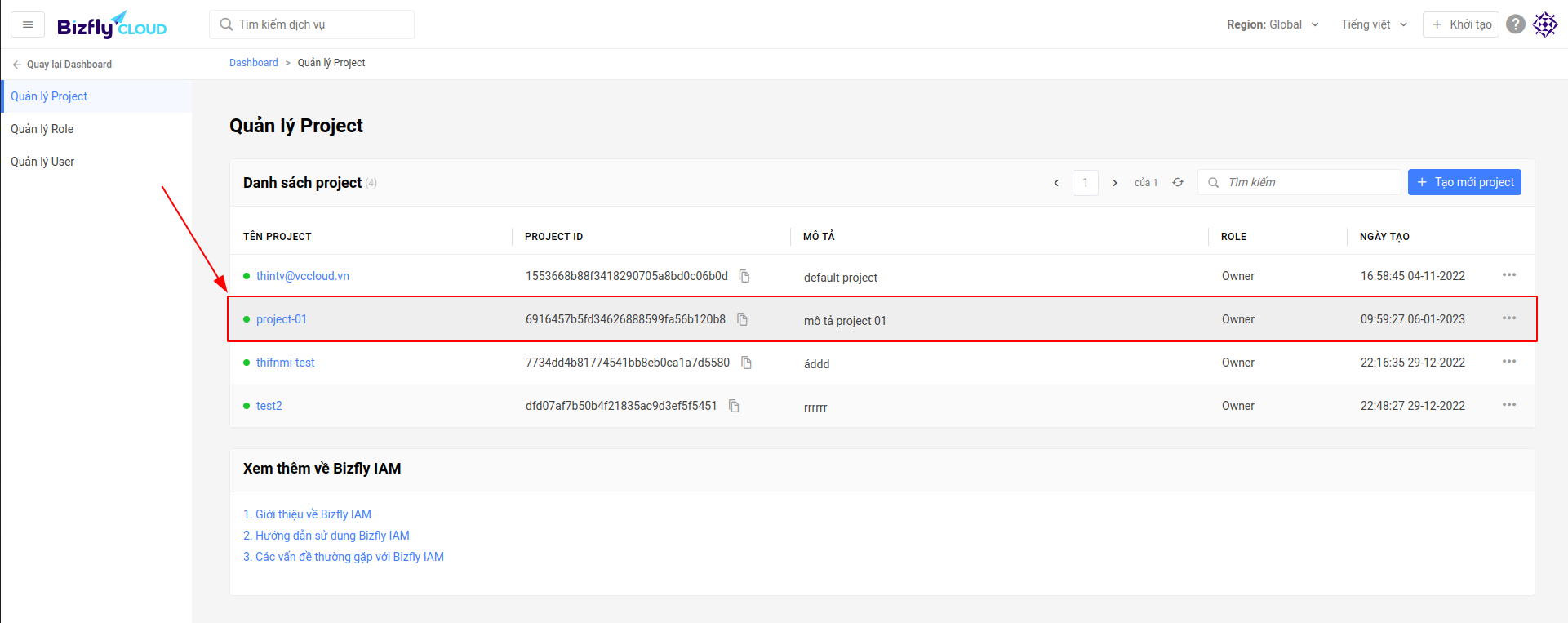
Task: Click the Tạo mới project button
Action: (1464, 182)
